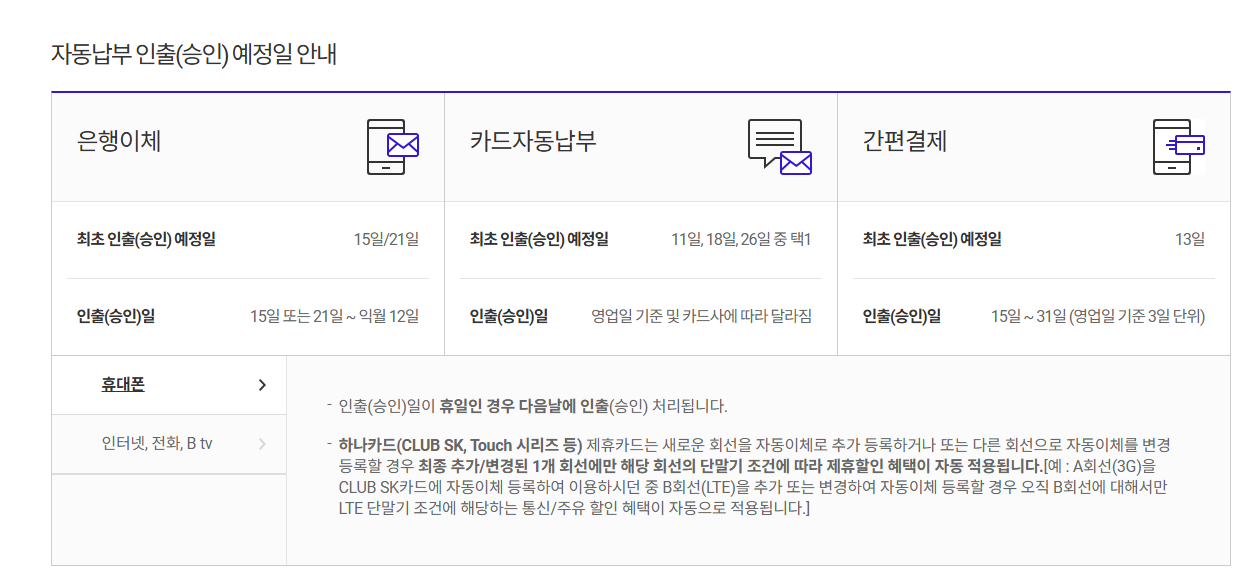
Task: Select the 휴대폰 tab
Action: (169, 385)
